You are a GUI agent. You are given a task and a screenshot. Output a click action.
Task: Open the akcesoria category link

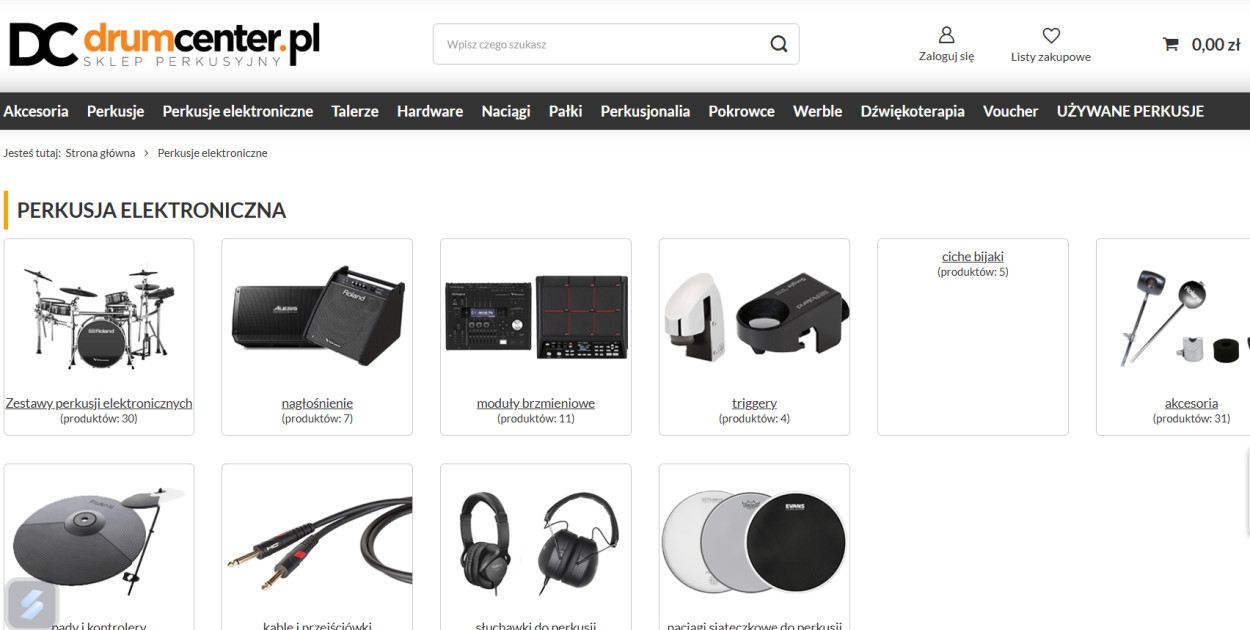[x=1191, y=403]
